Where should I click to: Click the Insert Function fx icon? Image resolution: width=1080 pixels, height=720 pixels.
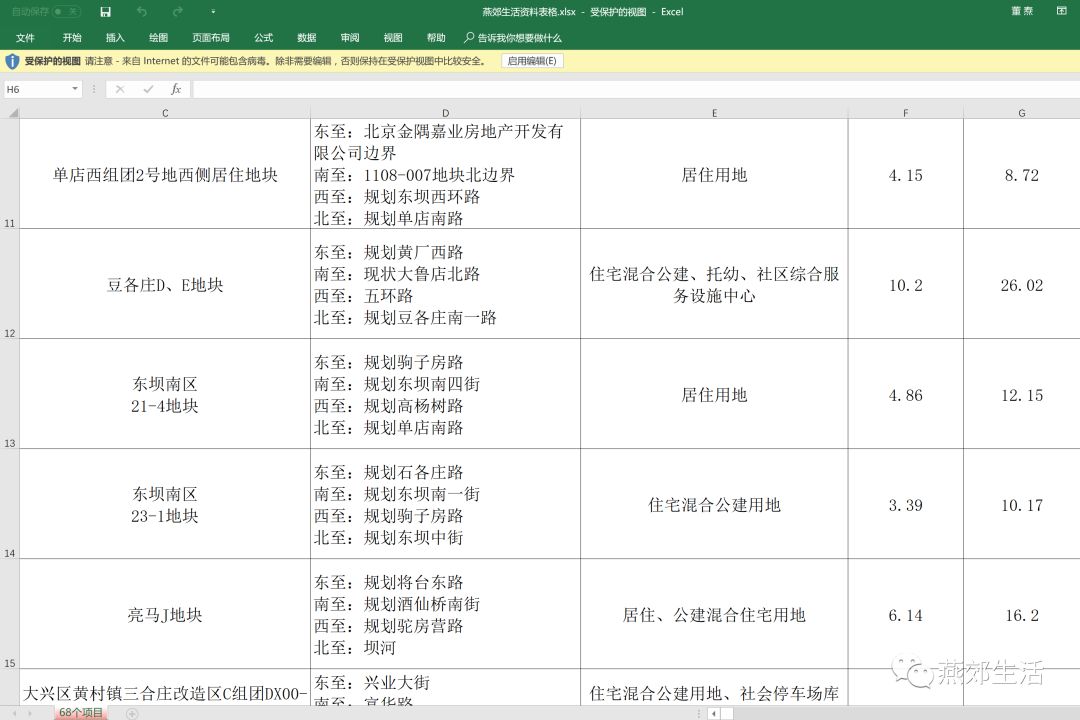(x=176, y=89)
